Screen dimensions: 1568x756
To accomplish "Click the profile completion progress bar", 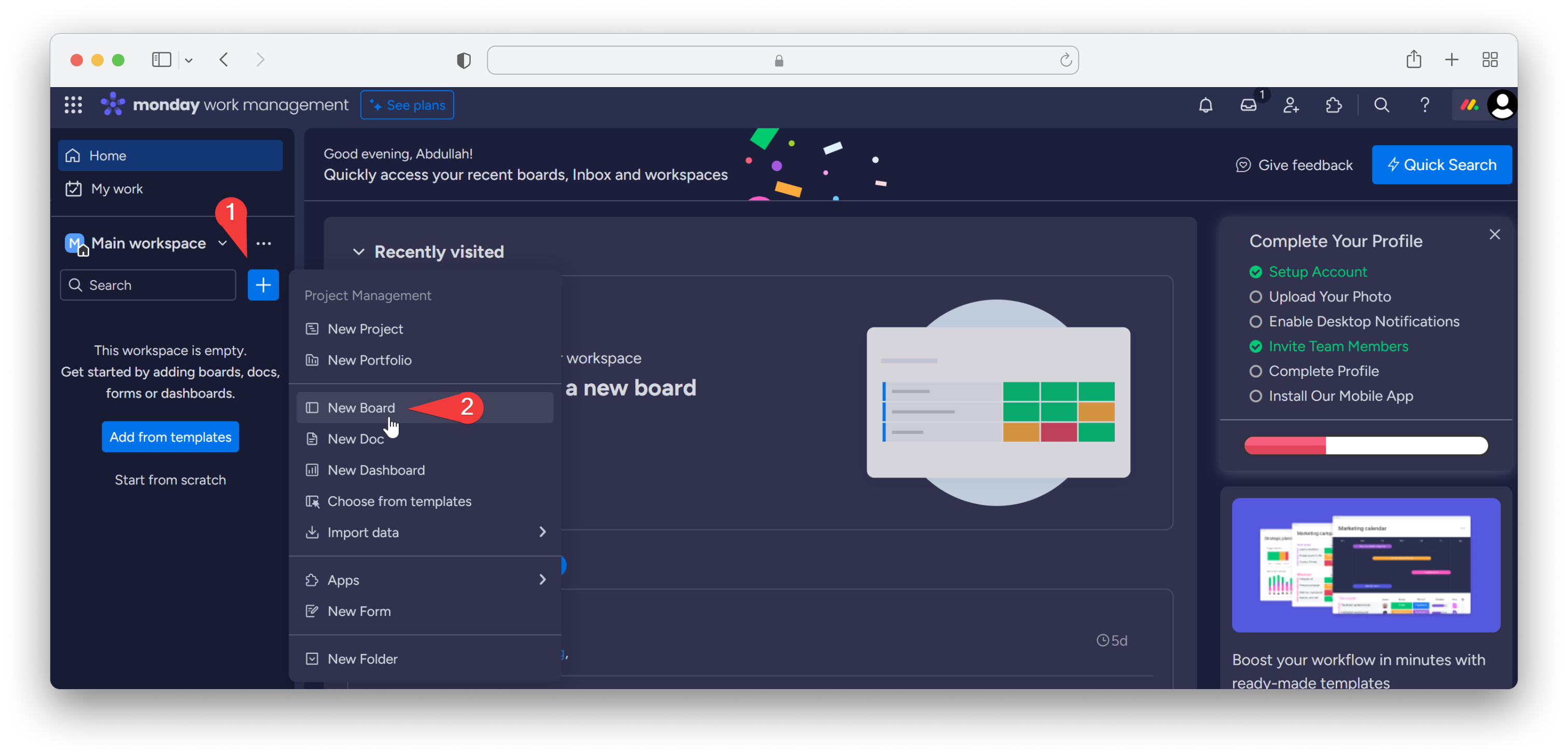I will click(1365, 445).
